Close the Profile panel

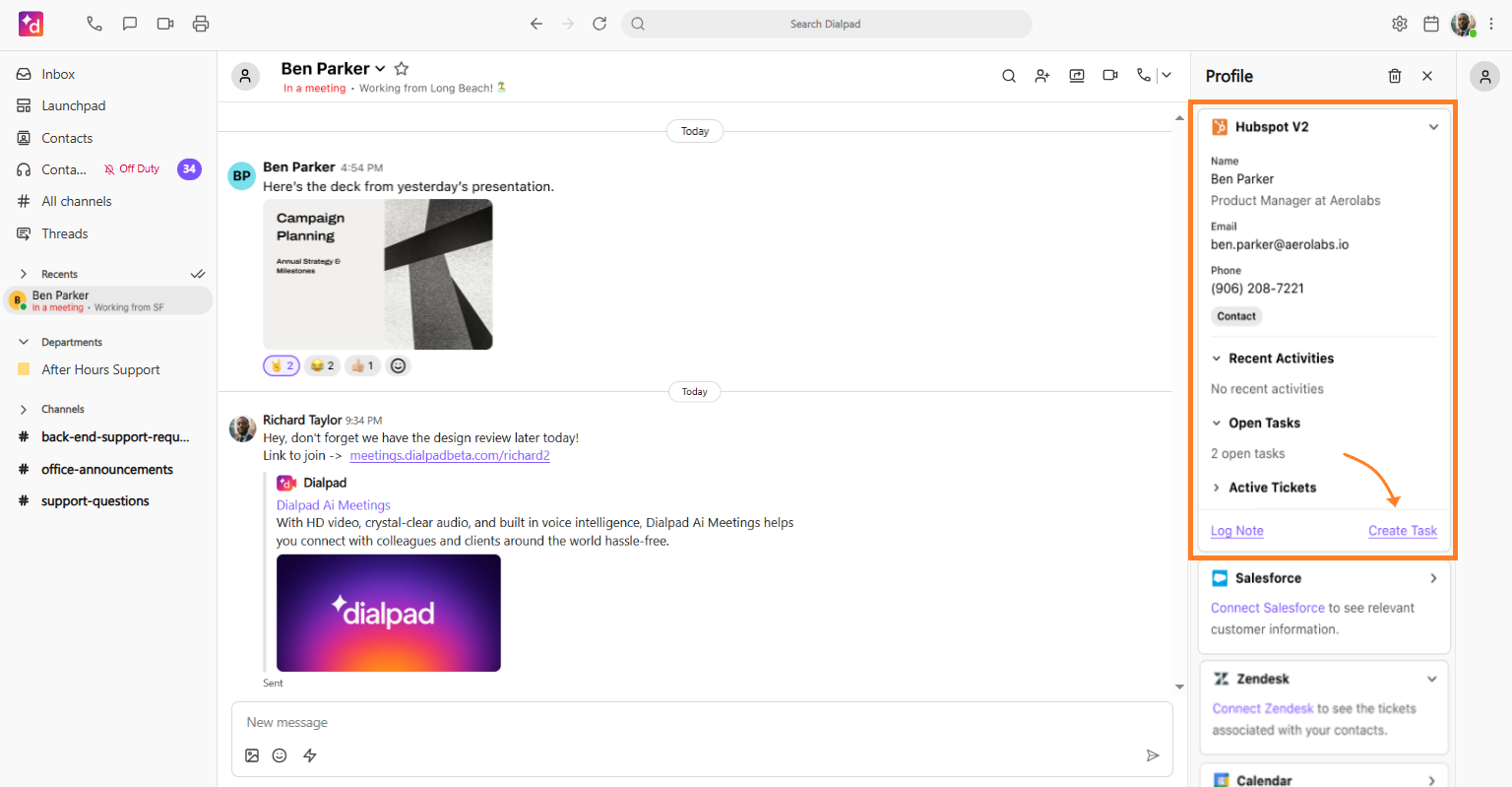pos(1427,76)
